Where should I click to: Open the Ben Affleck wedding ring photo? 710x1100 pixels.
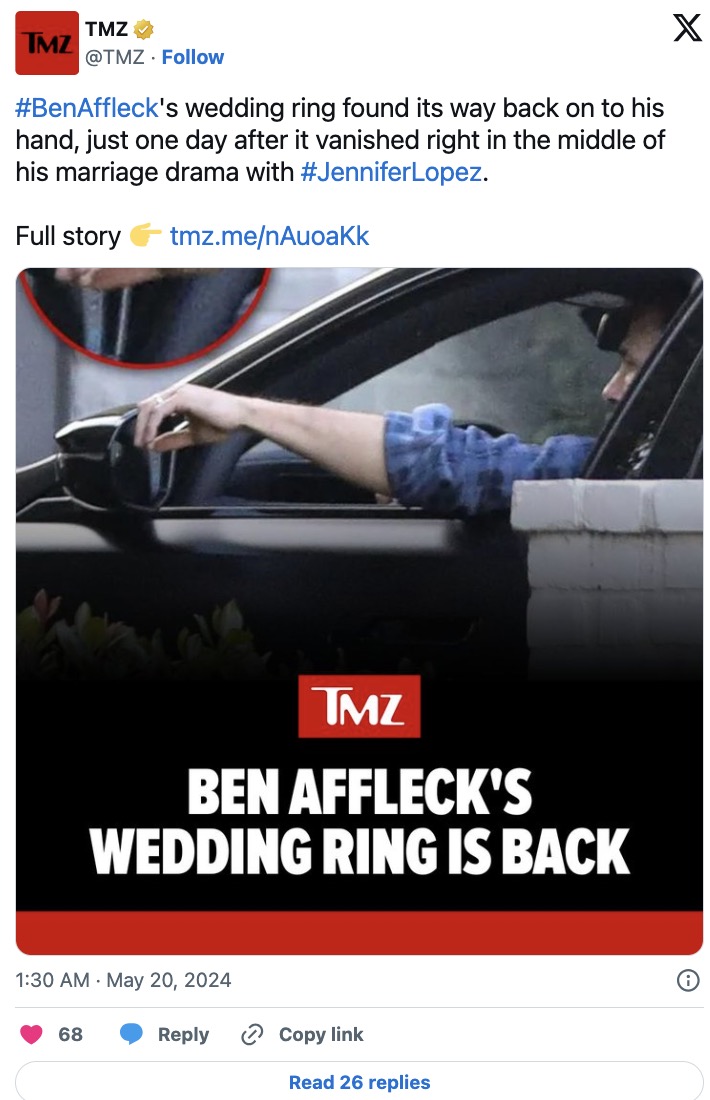[x=359, y=611]
